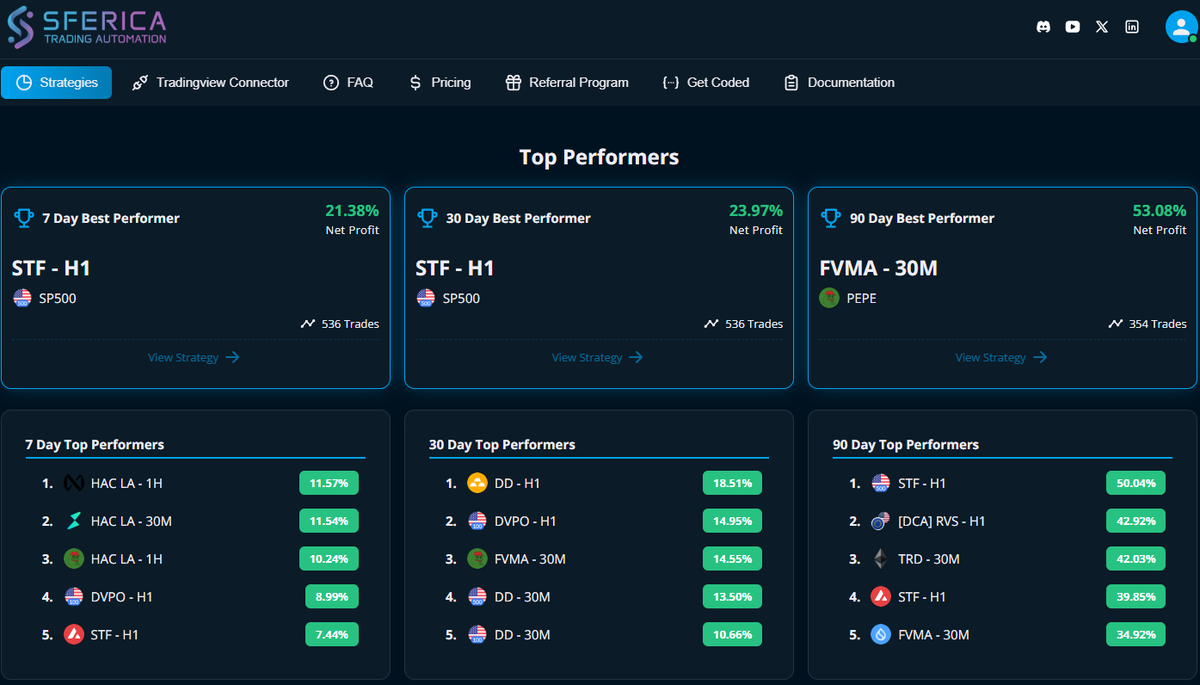Viewport: 1200px width, 685px height.
Task: Select the Strategies tab
Action: [56, 83]
